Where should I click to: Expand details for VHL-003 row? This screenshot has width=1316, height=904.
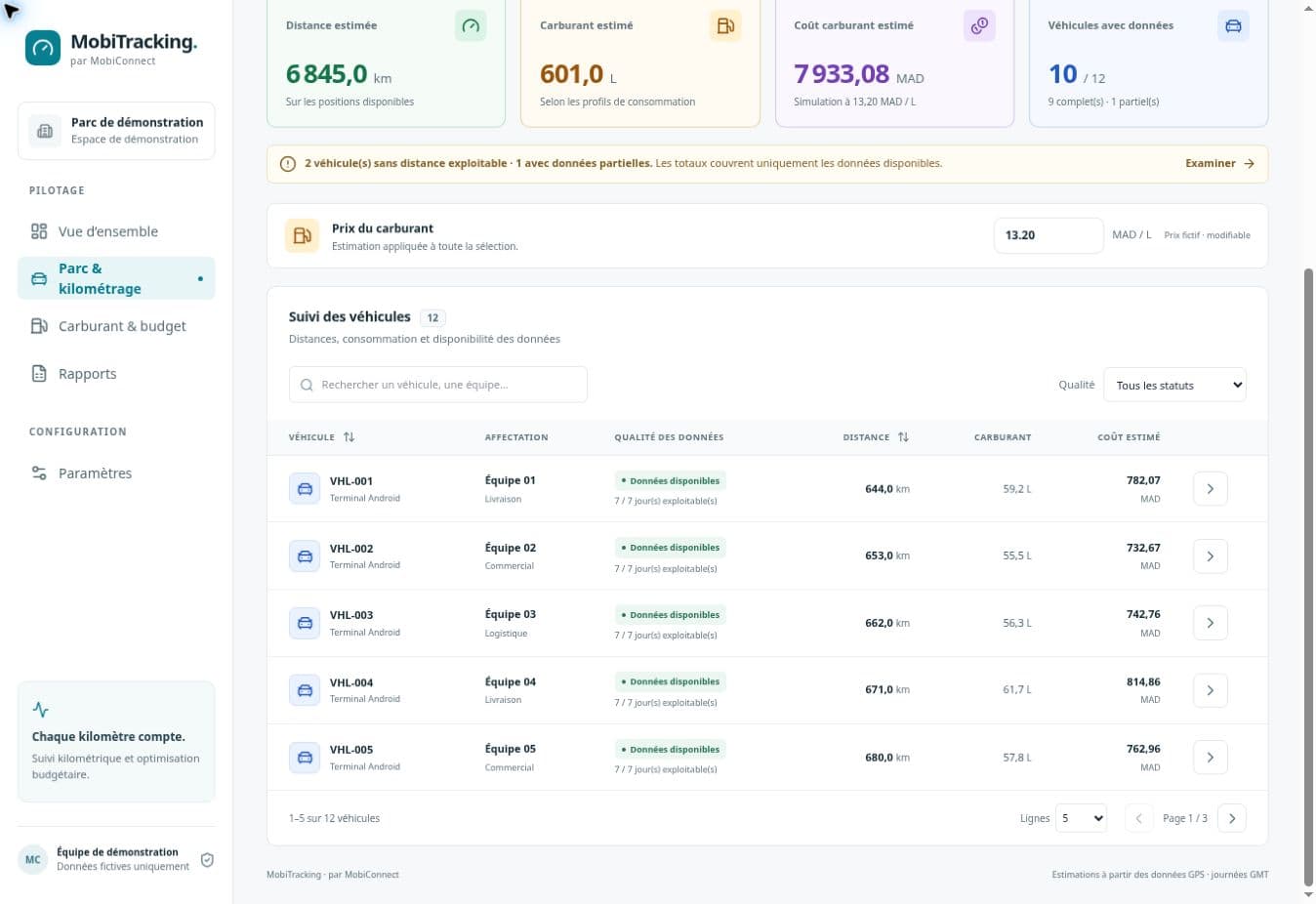point(1211,623)
